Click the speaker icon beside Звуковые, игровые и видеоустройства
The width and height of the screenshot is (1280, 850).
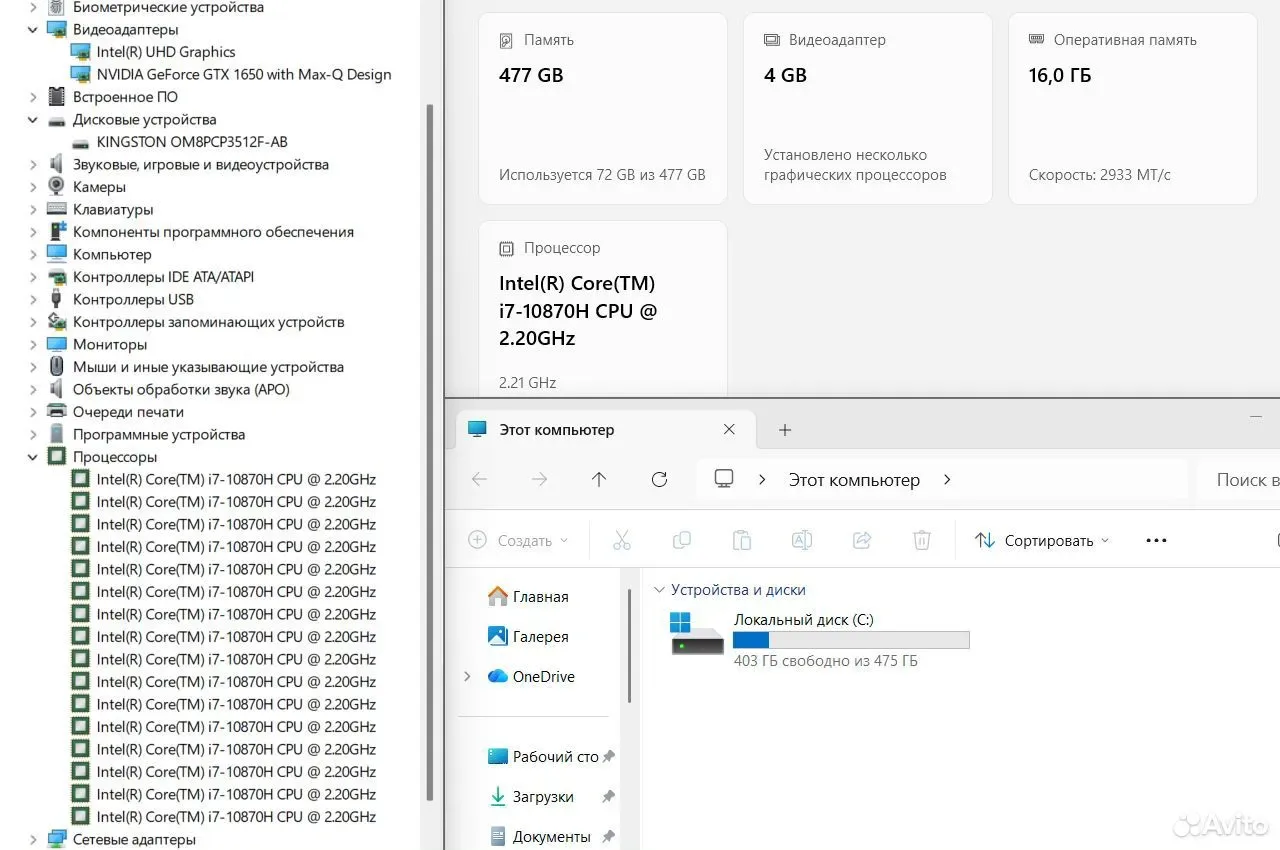click(57, 164)
